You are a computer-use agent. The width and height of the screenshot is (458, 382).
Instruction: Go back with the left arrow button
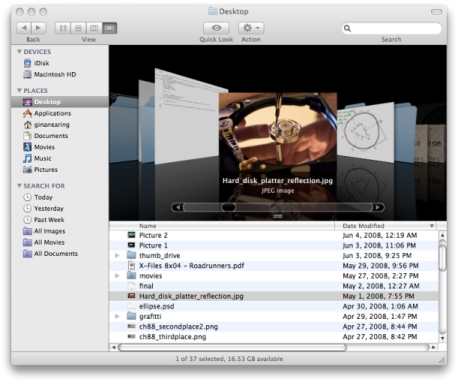24,28
